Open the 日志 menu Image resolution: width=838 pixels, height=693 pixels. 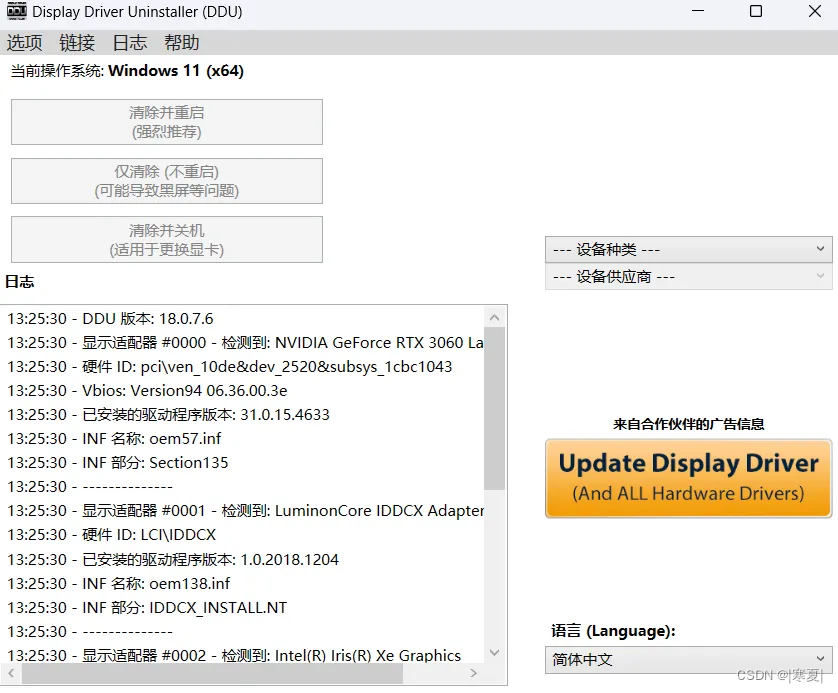tap(129, 43)
